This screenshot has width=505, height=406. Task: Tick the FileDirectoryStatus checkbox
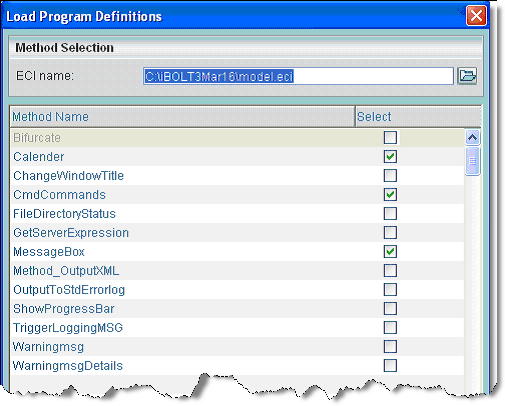point(390,214)
